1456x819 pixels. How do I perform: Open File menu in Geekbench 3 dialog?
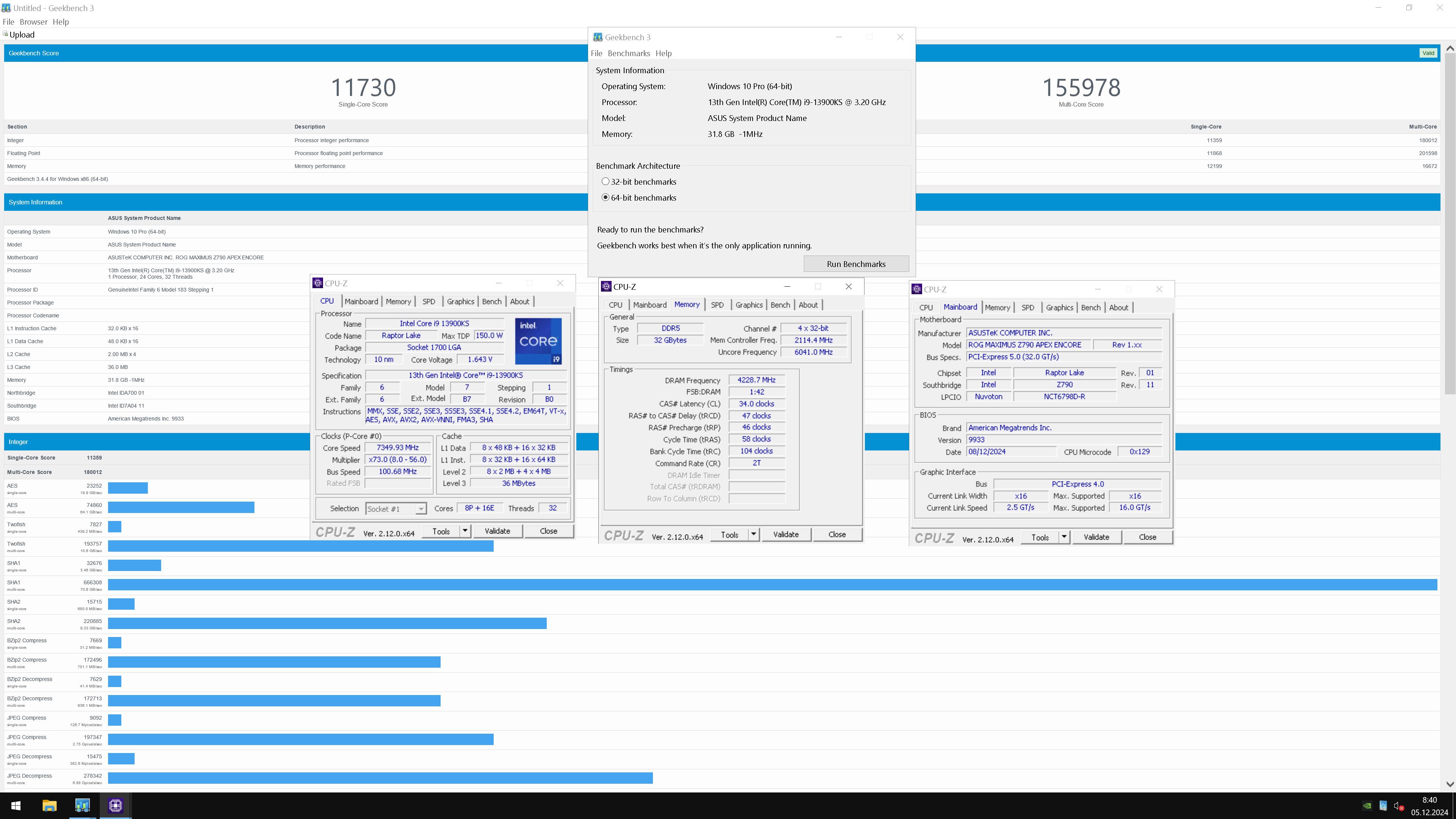click(596, 53)
